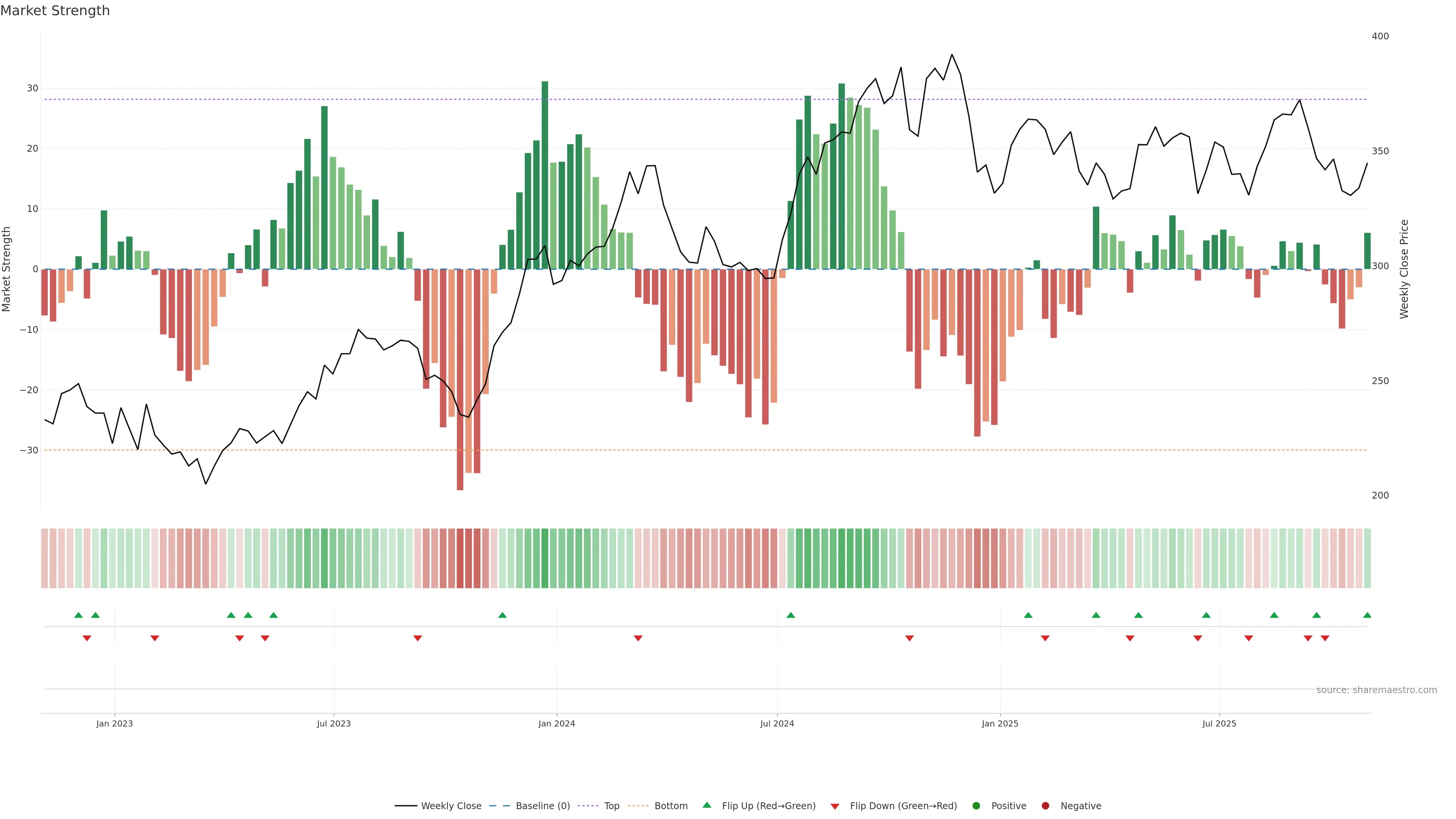The image size is (1456, 819).
Task: Click the green Positive legend circle
Action: click(x=976, y=806)
